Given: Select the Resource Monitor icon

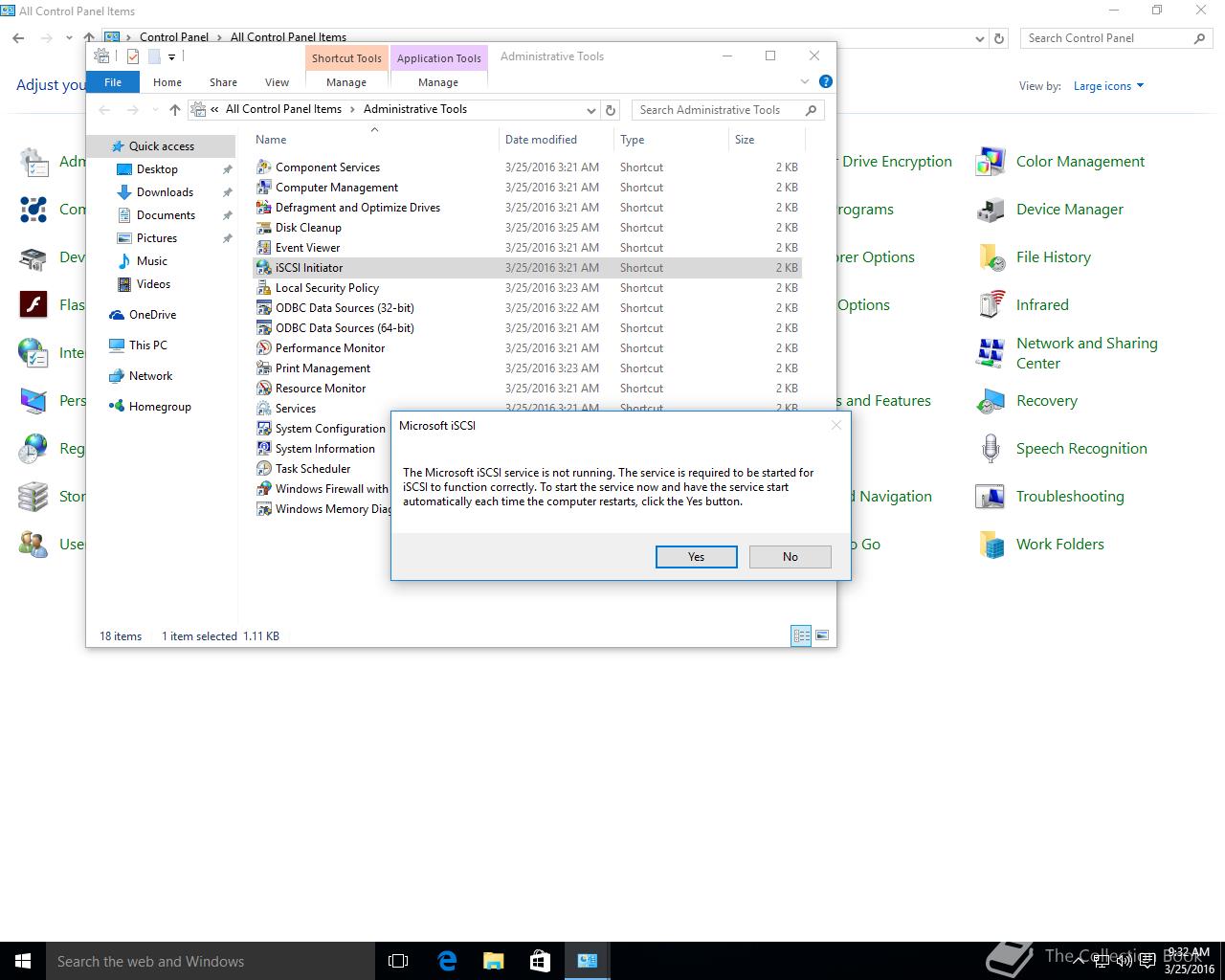Looking at the screenshot, I should click(x=264, y=388).
